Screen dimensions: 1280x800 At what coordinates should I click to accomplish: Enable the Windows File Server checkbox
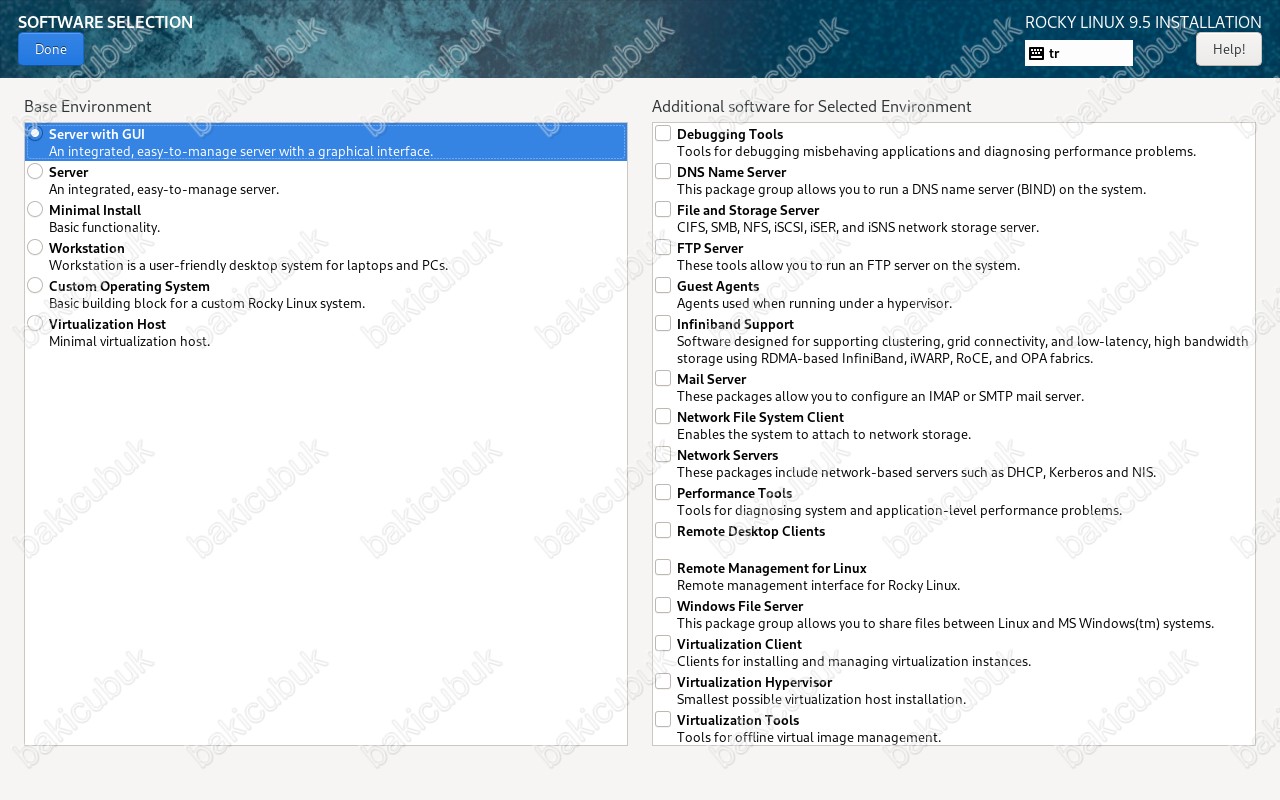[663, 605]
